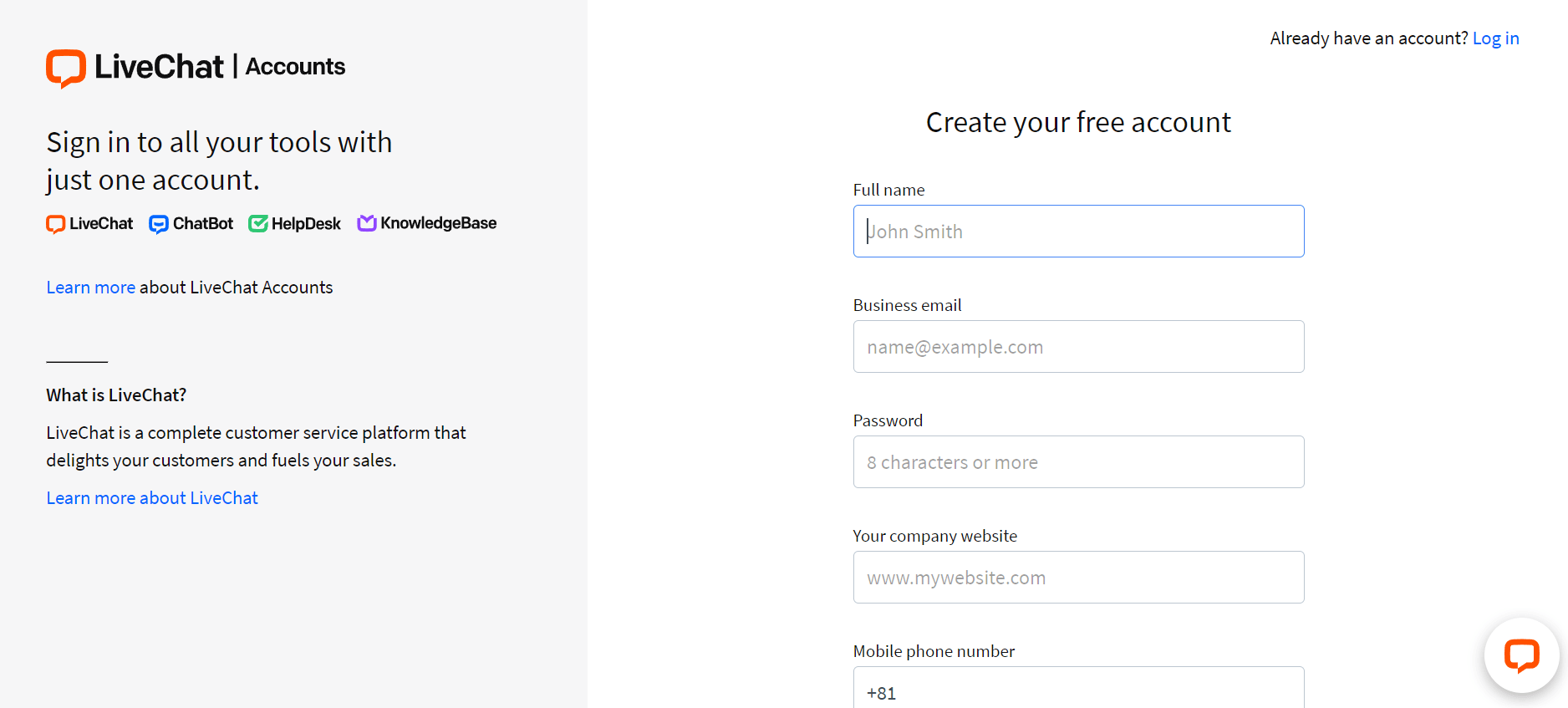The width and height of the screenshot is (1568, 708).
Task: Click the KnowledgeBase product icon
Action: 367,223
